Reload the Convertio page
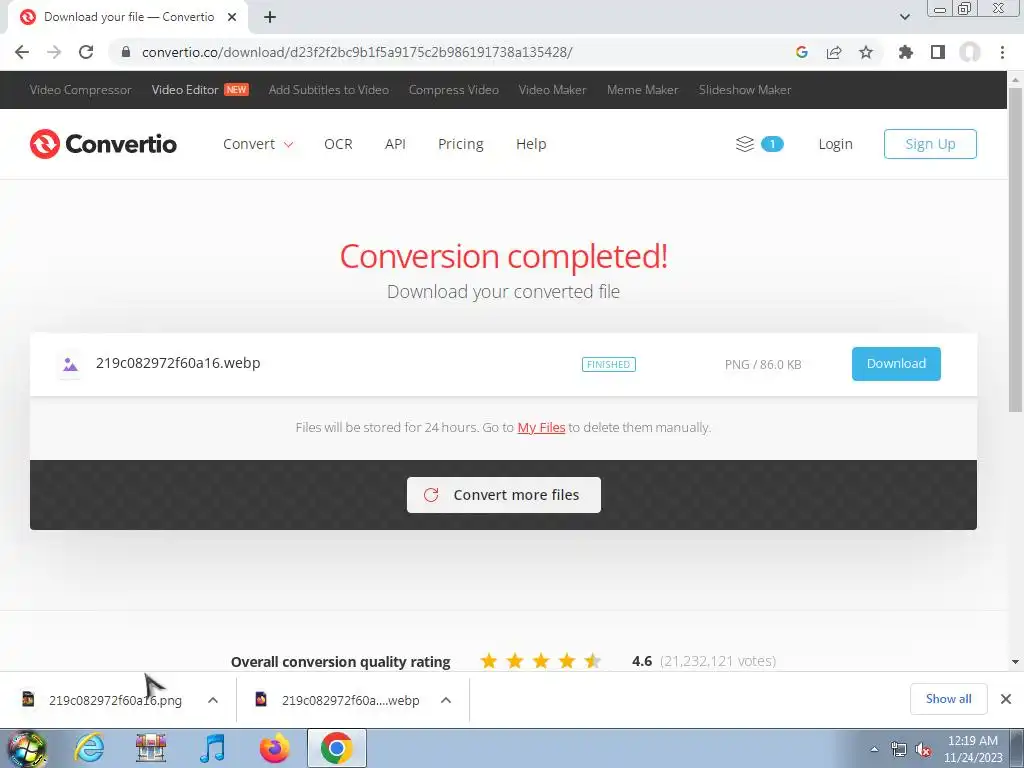Image resolution: width=1024 pixels, height=768 pixels. 86,52
